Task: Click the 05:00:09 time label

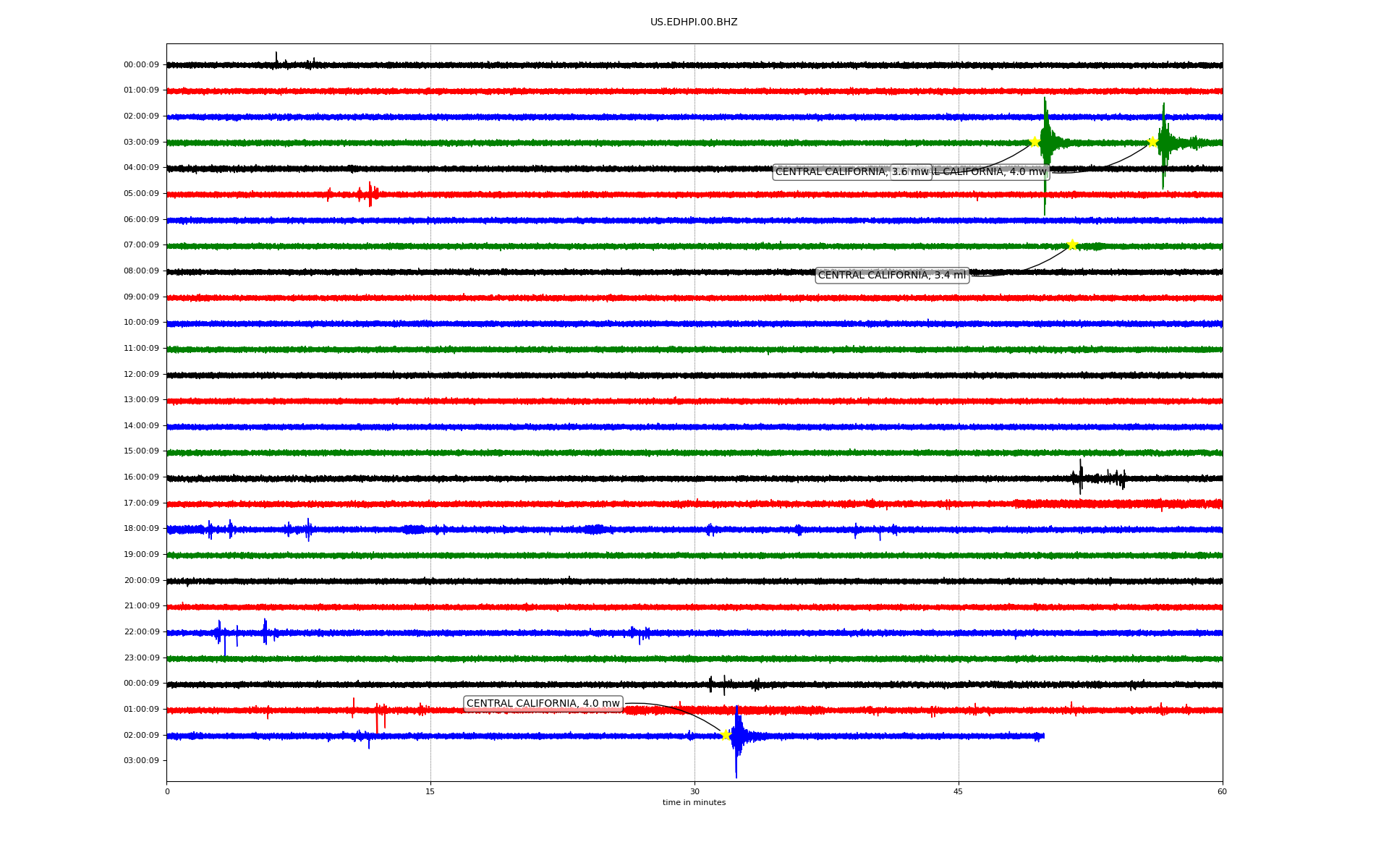Action: (141, 194)
